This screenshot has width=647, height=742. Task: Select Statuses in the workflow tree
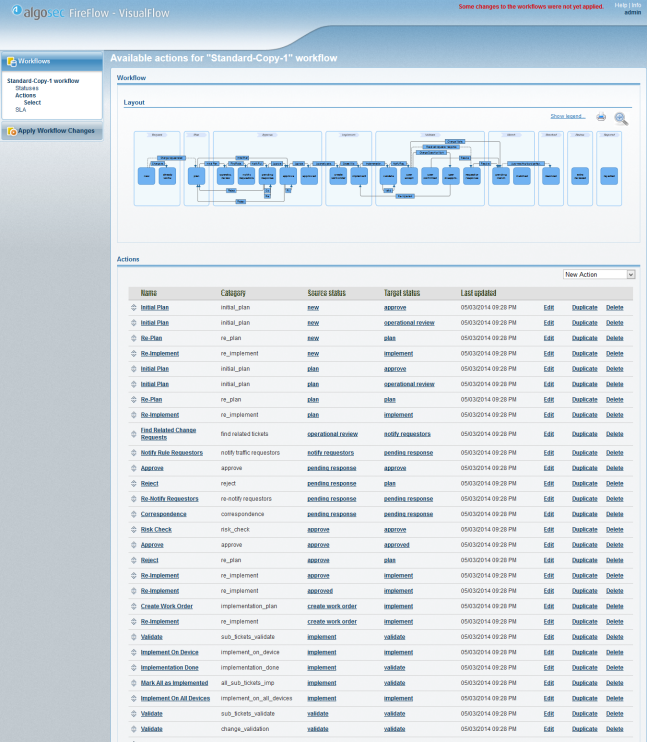27,88
